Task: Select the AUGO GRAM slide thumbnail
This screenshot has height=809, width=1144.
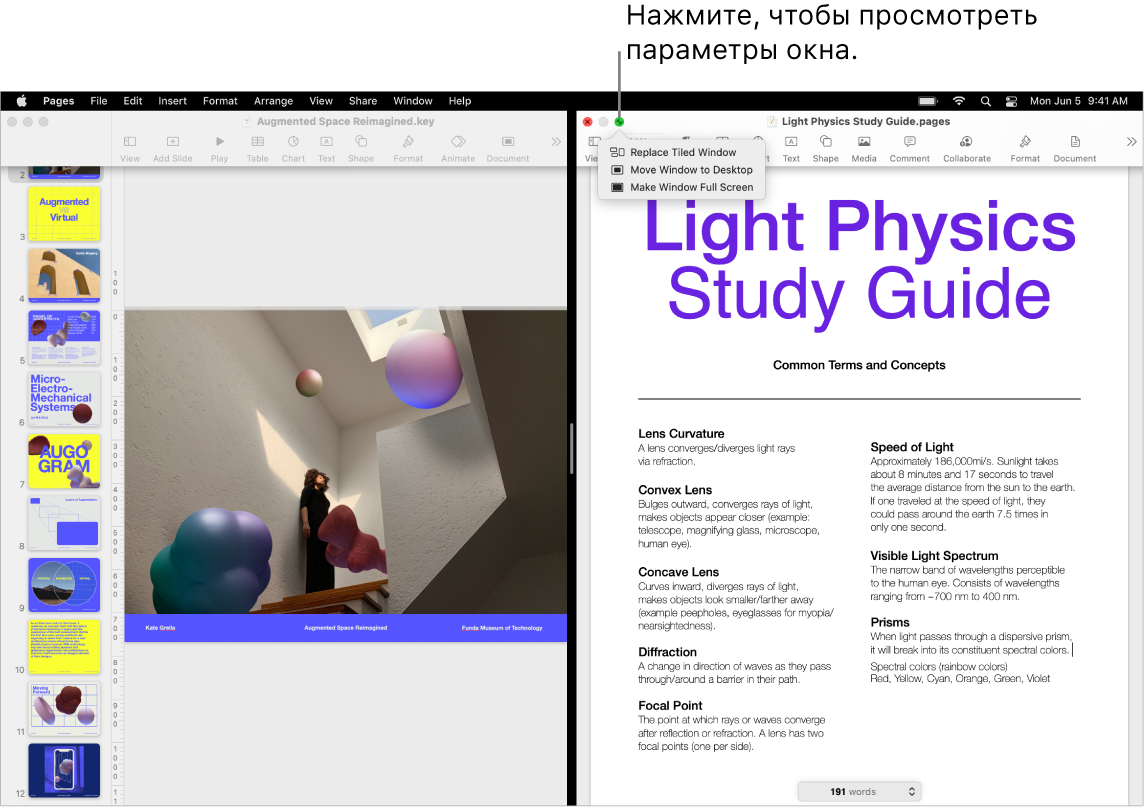Action: pos(64,461)
